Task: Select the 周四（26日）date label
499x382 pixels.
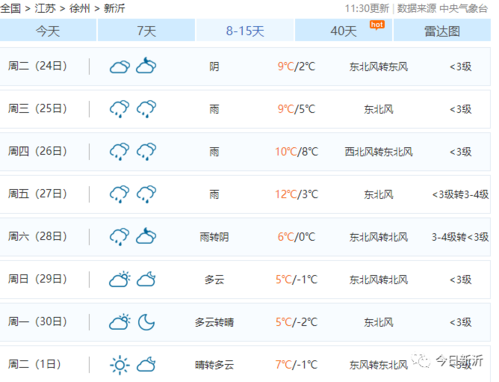Action: pyautogui.click(x=37, y=151)
